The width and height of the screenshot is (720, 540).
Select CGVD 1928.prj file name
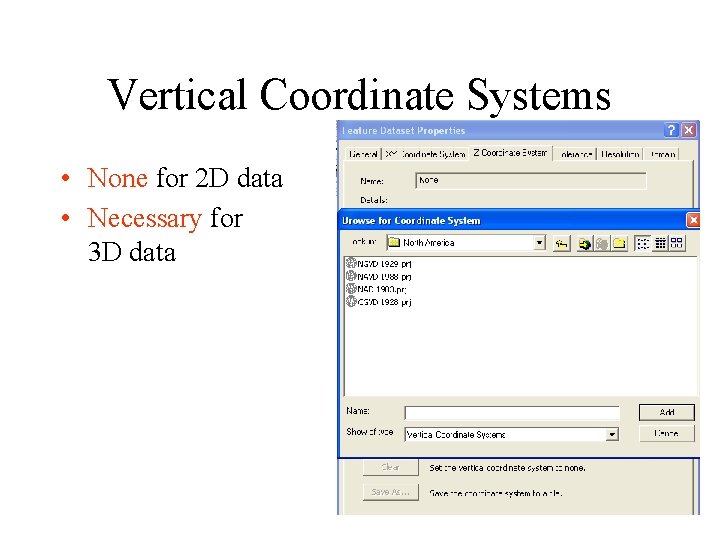click(384, 302)
